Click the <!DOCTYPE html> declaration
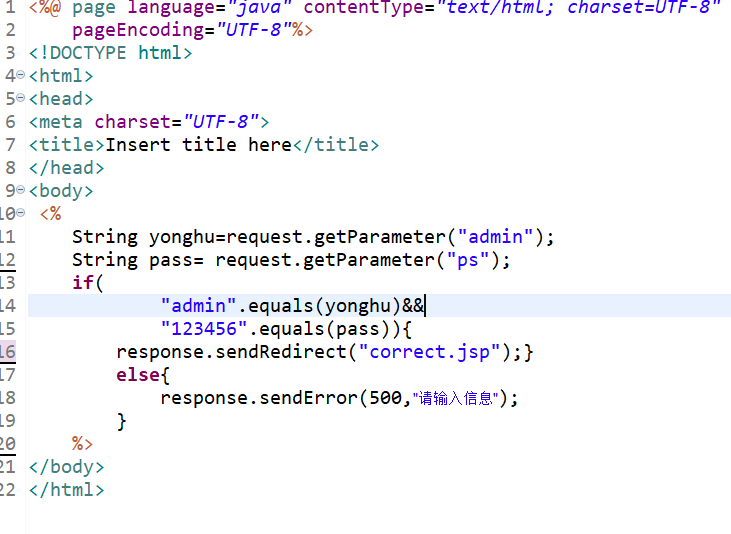 [x=110, y=53]
